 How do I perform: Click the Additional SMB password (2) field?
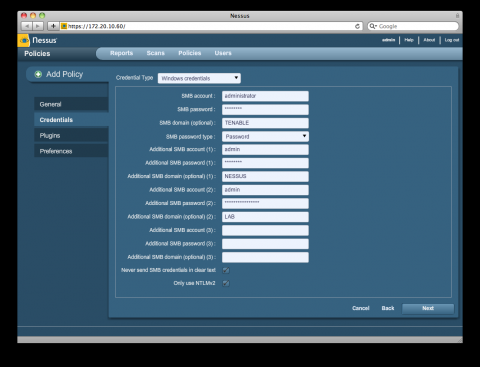(265, 203)
